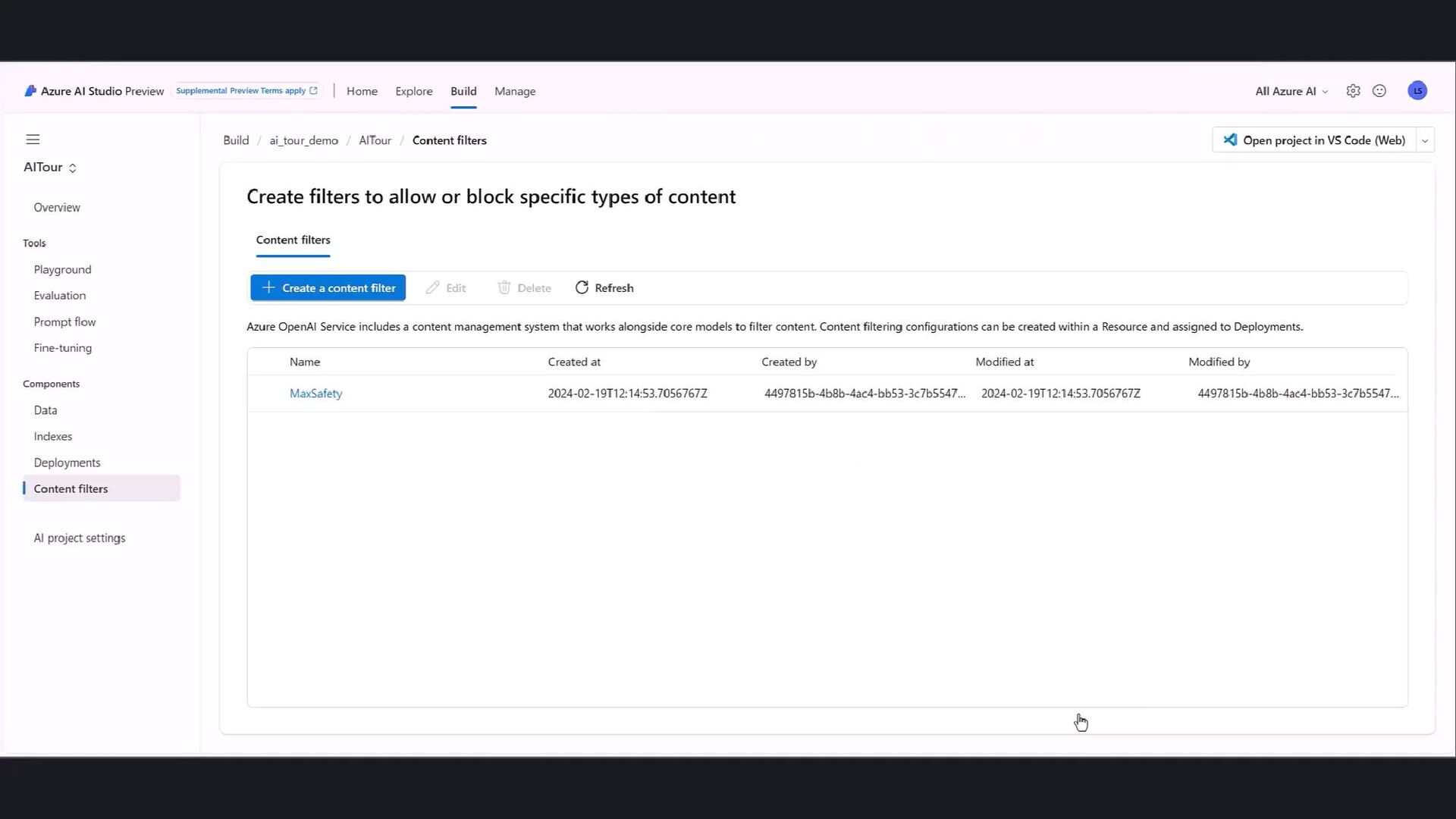Navigate to Evaluation in sidebar
This screenshot has width=1456, height=819.
pyautogui.click(x=60, y=295)
